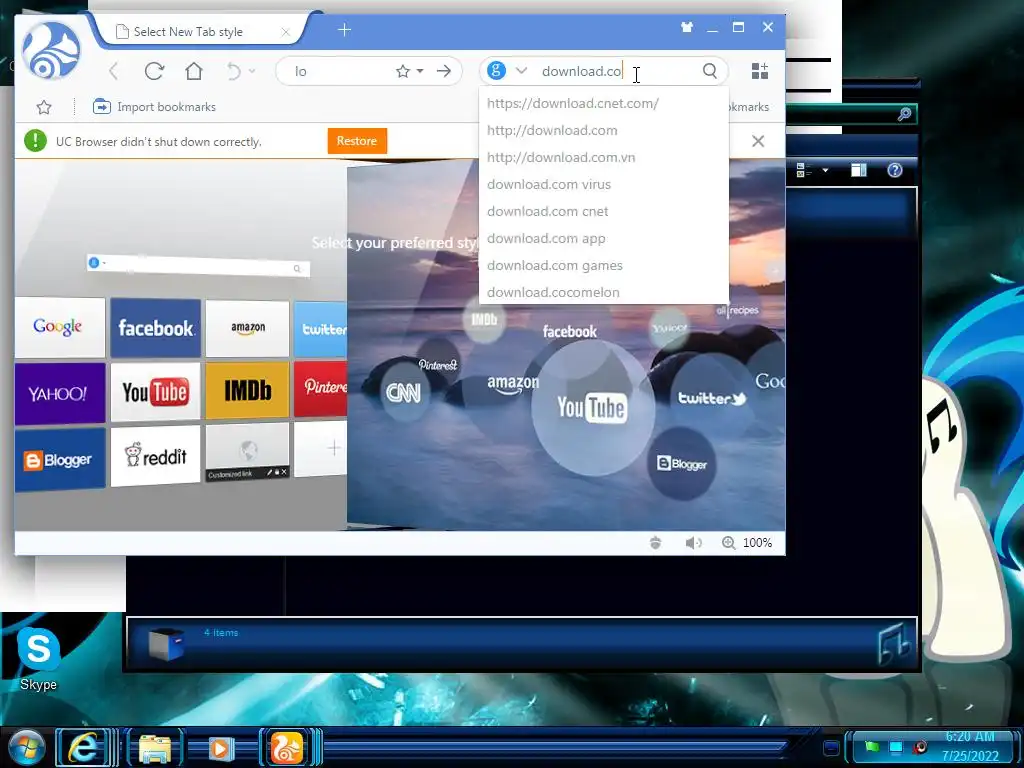Screen dimensions: 1024x768
Task: Select suggestion 'download.cocomelon'
Action: pyautogui.click(x=603, y=292)
